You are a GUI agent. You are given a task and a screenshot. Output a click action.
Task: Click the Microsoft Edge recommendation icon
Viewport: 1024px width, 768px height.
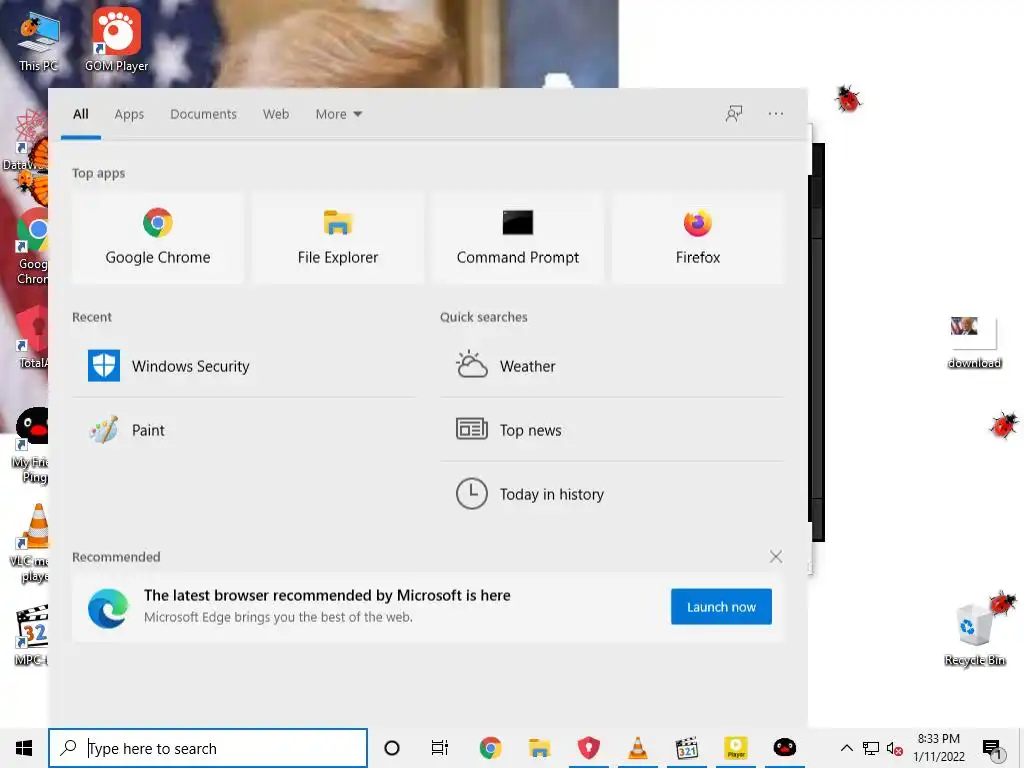click(x=108, y=607)
